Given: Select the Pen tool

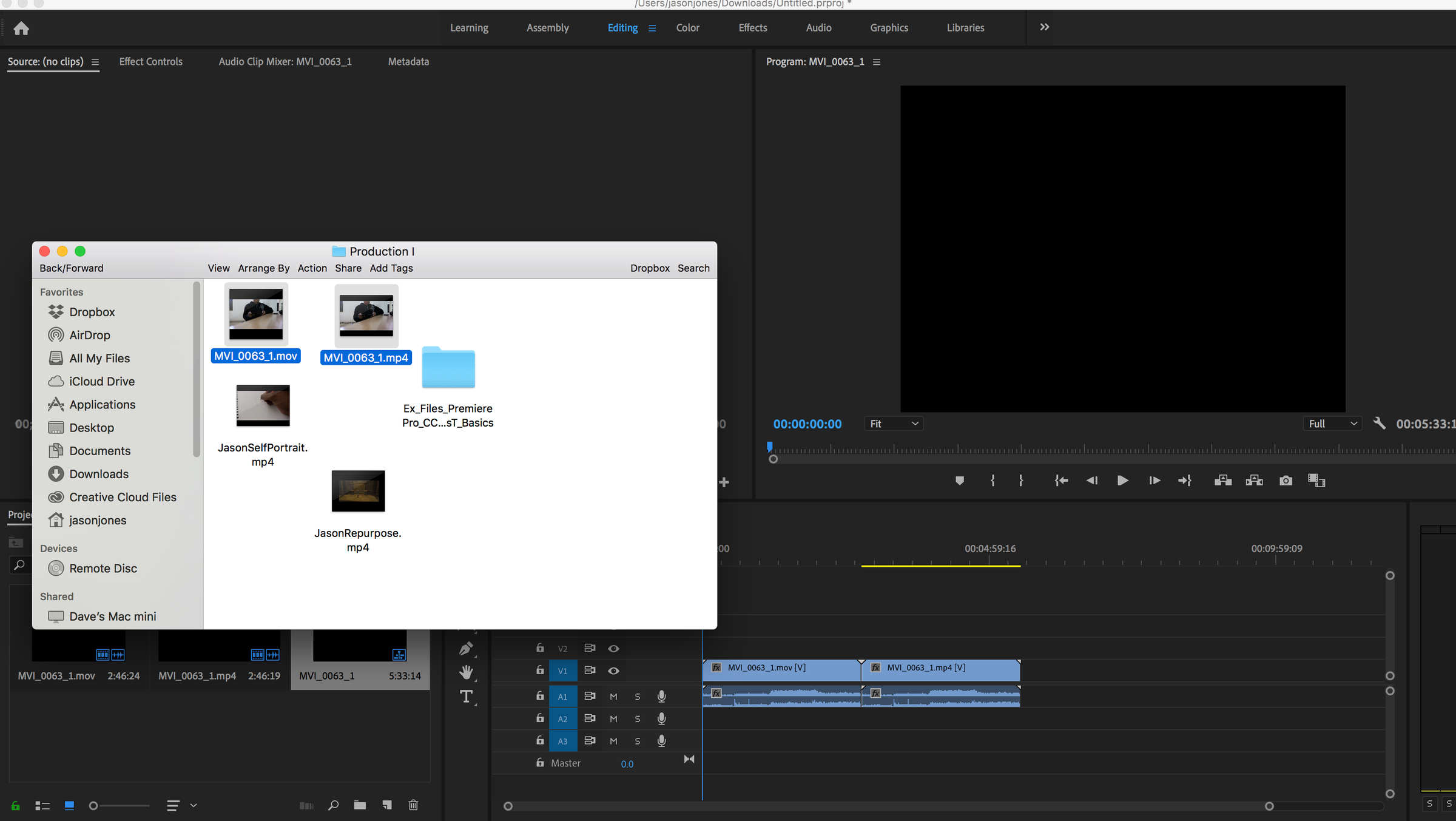Looking at the screenshot, I should click(x=466, y=649).
